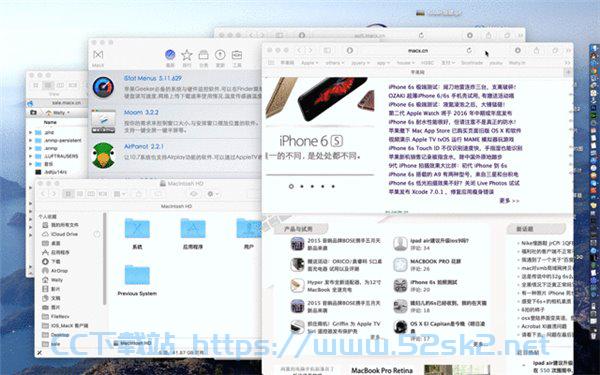Open the AirParrot 2.2.1 title link
Screen dimensions: 600x375
(143, 146)
